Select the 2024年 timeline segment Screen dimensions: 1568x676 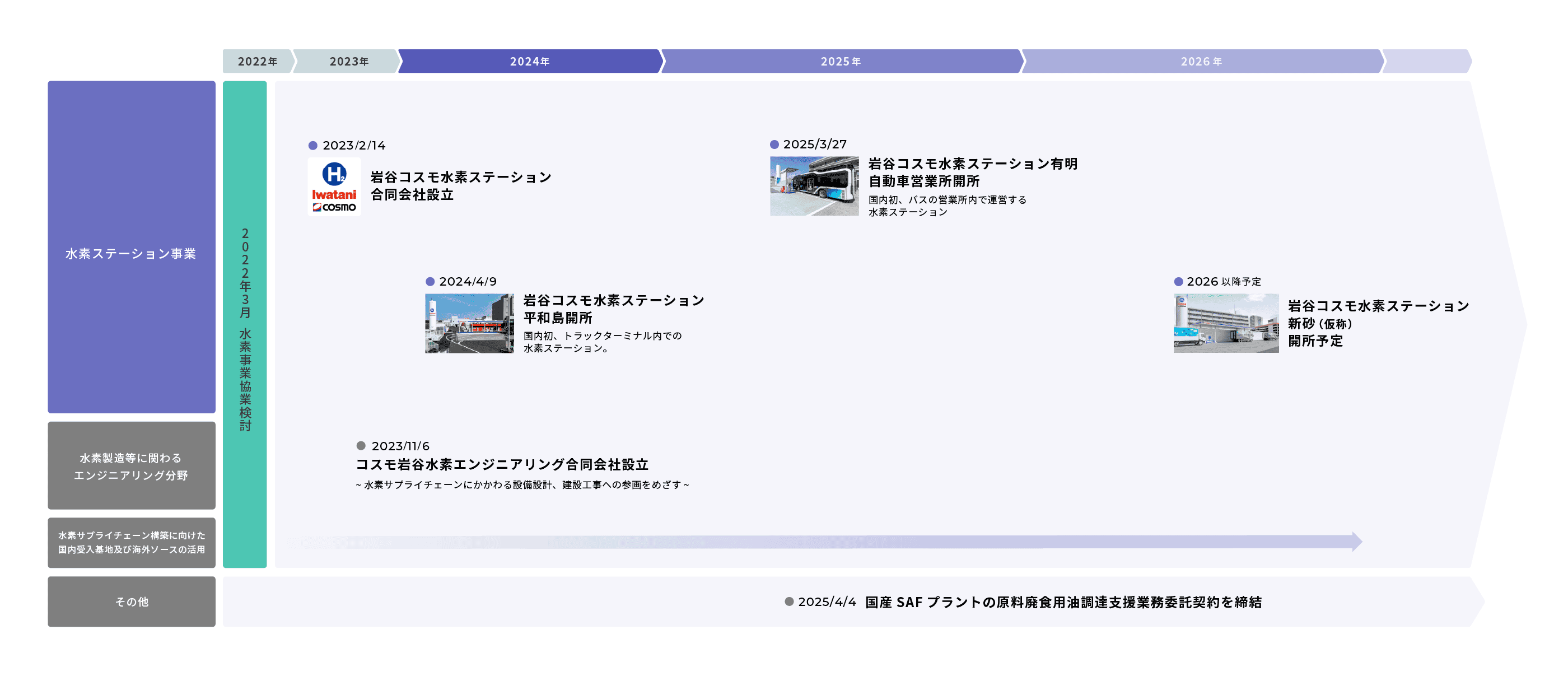[530, 62]
